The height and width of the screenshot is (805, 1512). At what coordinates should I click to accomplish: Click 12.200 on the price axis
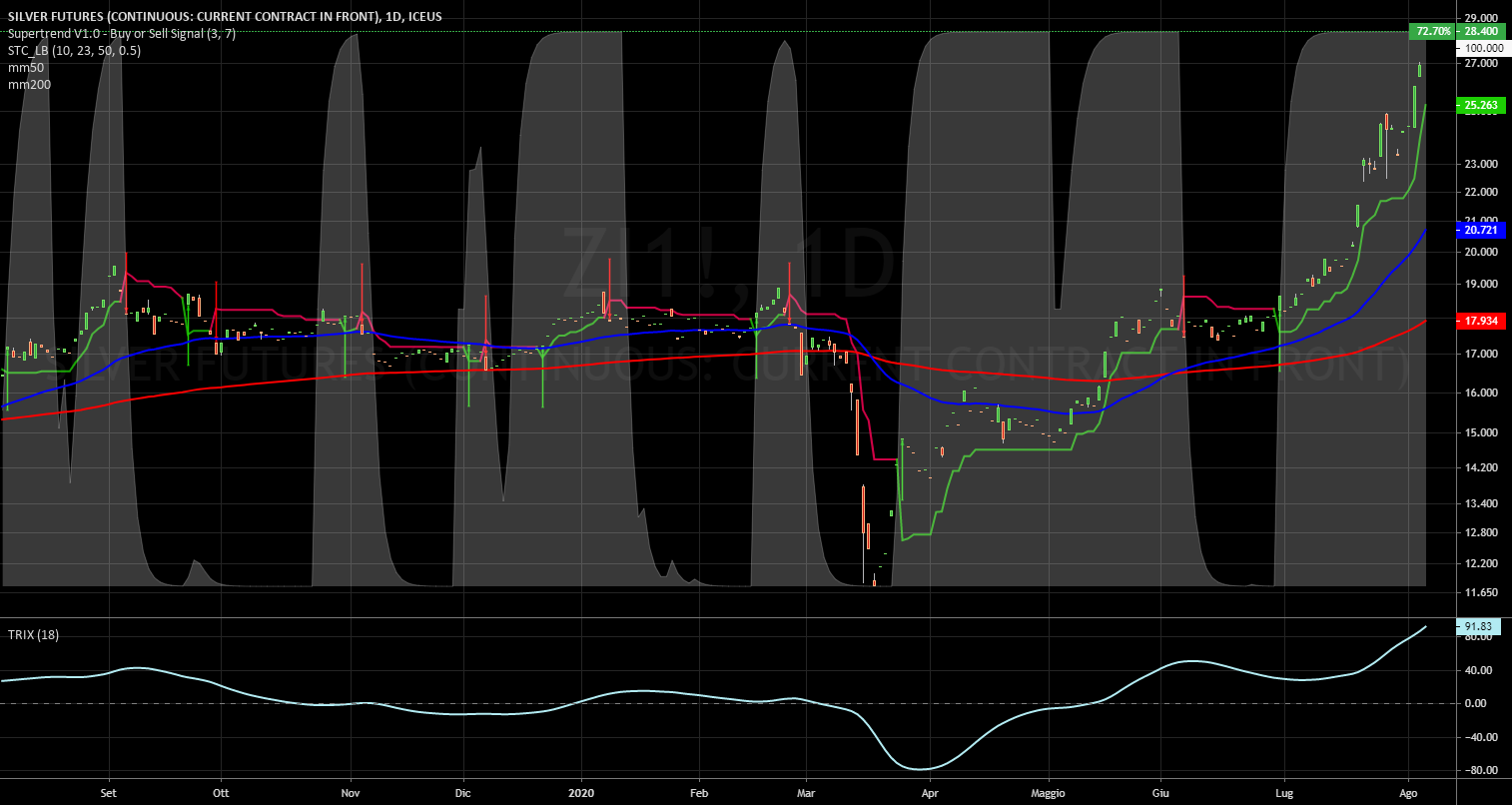pos(1483,563)
